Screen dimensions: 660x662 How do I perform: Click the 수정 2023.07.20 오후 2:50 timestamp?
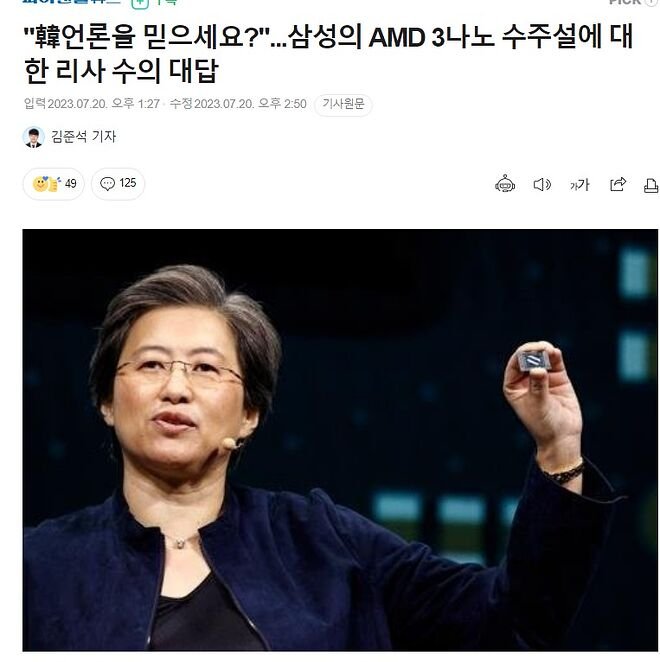pos(238,103)
